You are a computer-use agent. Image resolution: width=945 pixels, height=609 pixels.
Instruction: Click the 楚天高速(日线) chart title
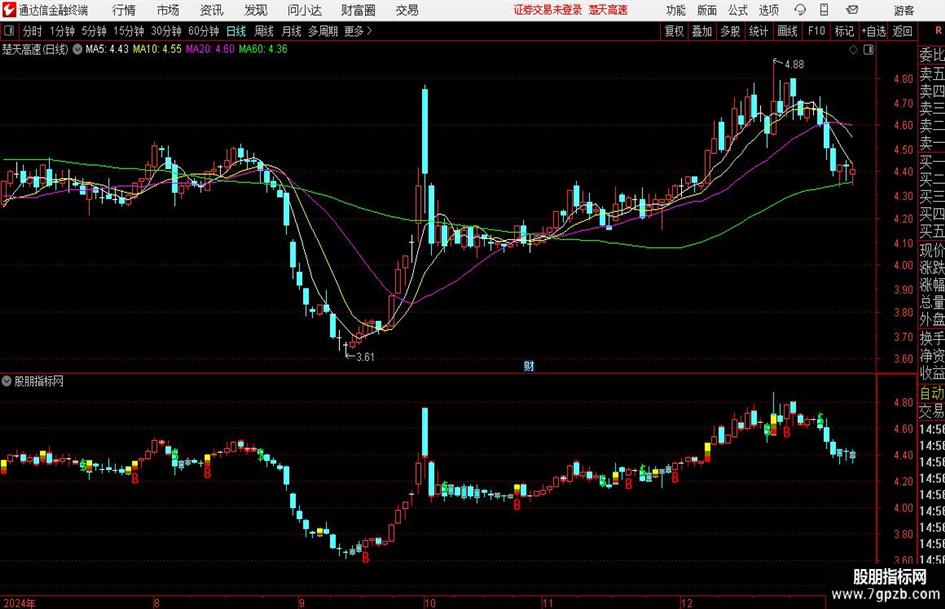[x=35, y=49]
